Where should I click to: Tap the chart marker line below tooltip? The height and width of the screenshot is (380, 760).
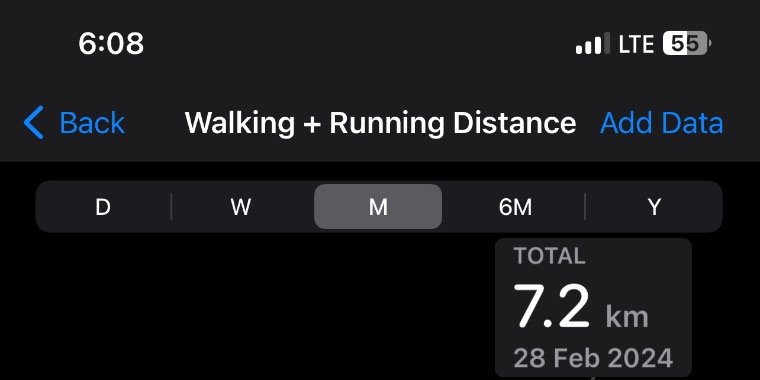point(593,378)
